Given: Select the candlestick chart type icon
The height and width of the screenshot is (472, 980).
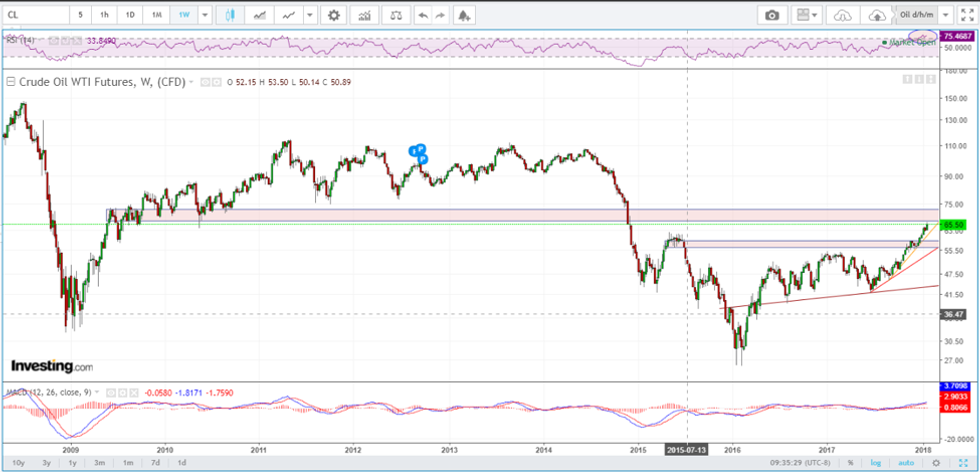Looking at the screenshot, I should click(x=231, y=15).
